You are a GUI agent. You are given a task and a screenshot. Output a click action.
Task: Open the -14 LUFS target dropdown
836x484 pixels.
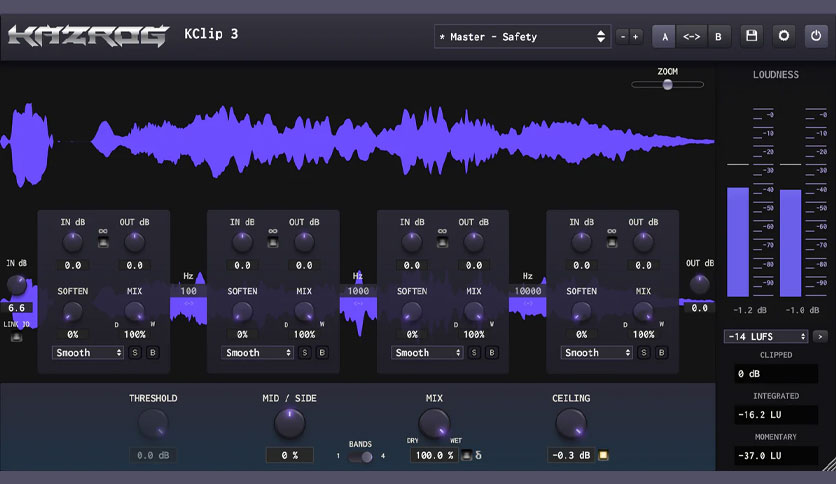(766, 337)
